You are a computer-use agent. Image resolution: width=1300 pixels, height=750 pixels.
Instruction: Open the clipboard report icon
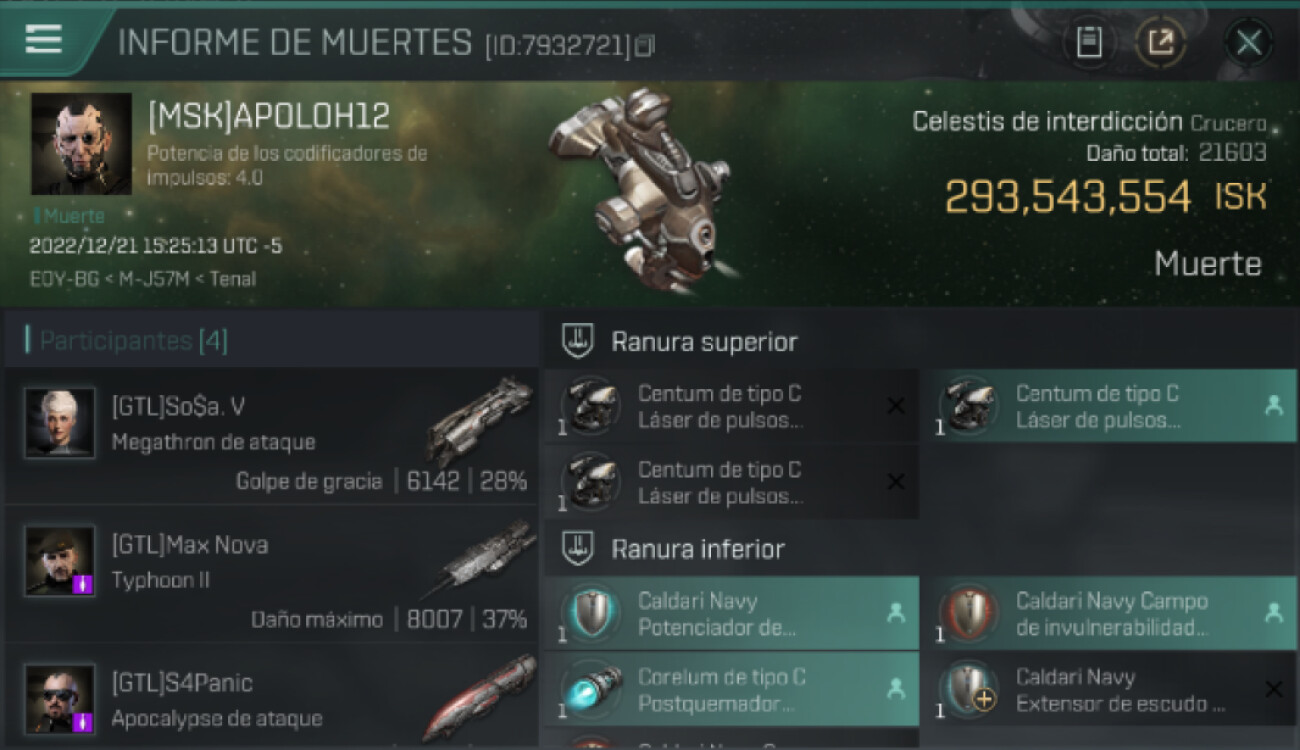point(1089,43)
